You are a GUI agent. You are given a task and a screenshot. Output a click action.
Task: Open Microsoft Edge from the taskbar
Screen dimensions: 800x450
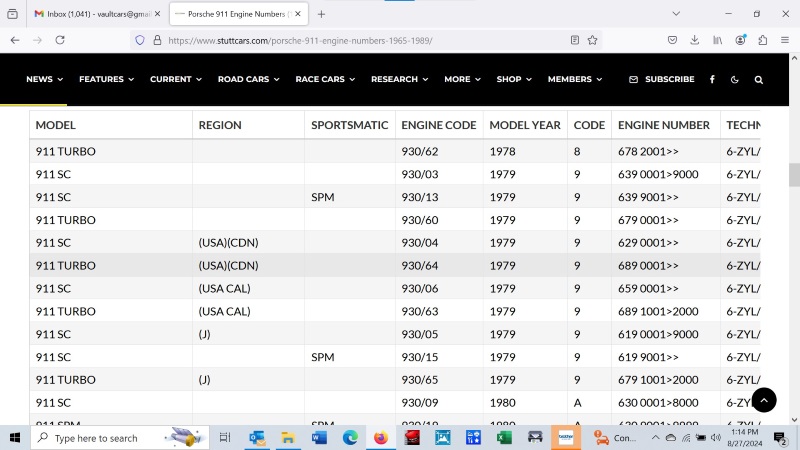tap(350, 438)
